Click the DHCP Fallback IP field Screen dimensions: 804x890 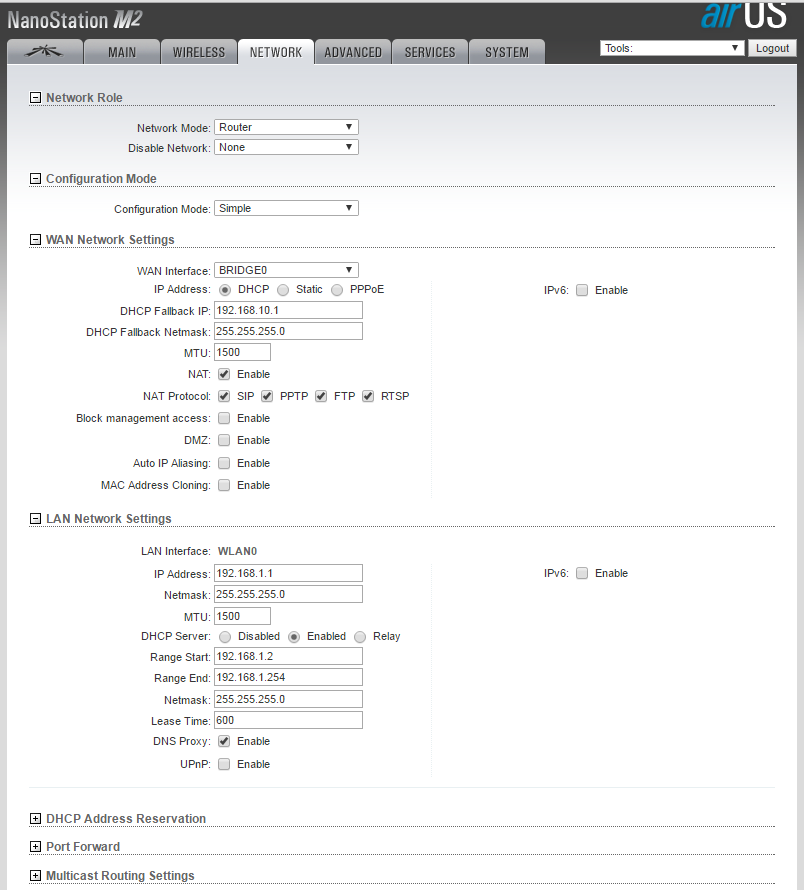click(x=288, y=310)
